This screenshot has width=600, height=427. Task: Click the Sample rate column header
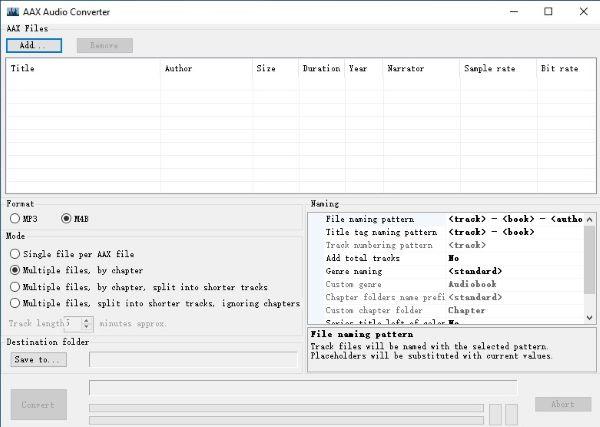[498, 68]
